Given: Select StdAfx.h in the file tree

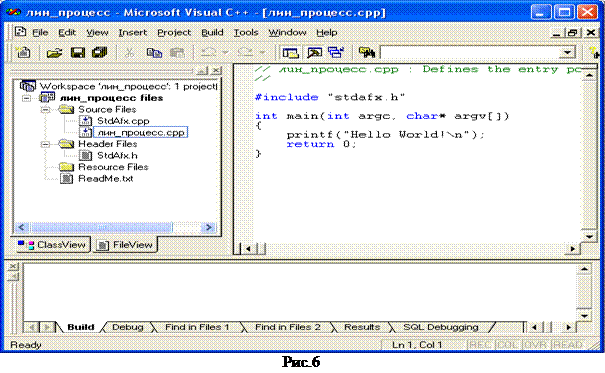Looking at the screenshot, I should tap(117, 155).
